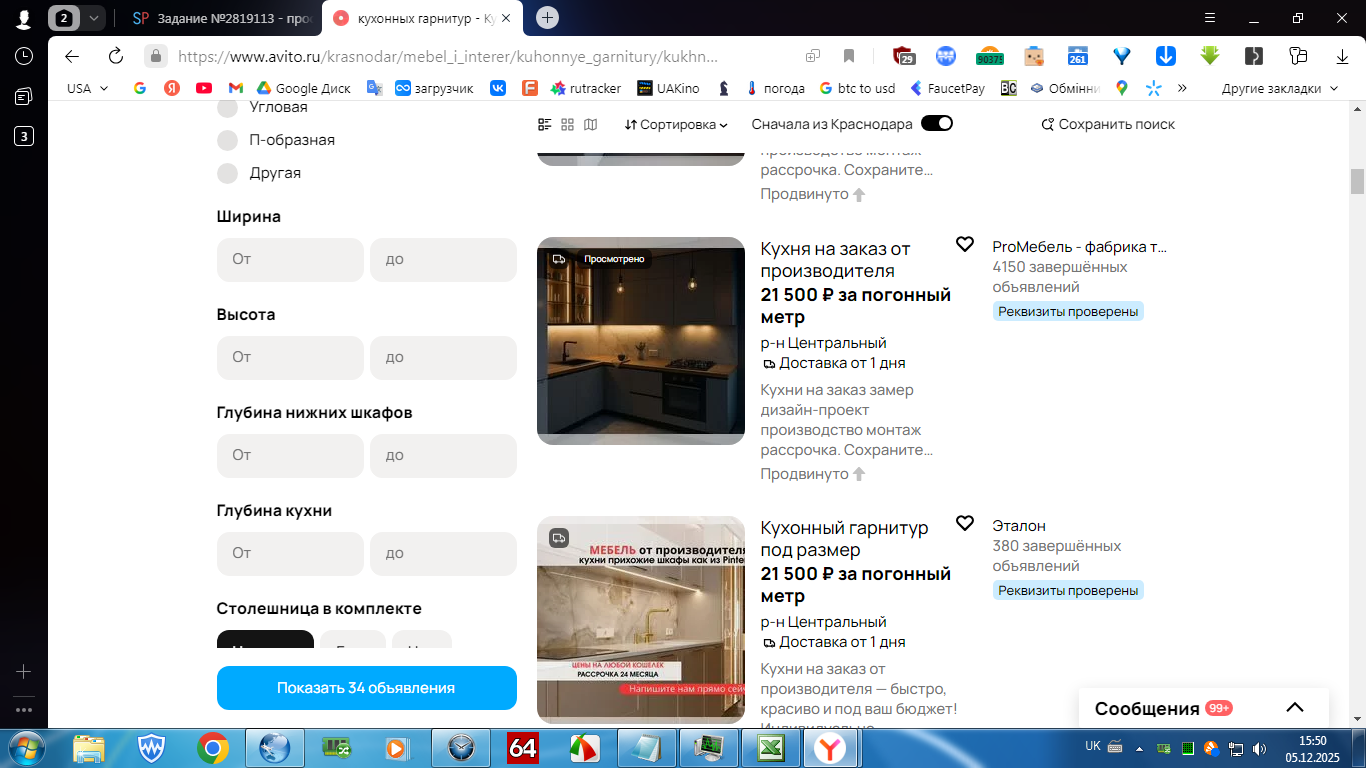Select the Угловая shape radio option
Image resolution: width=1366 pixels, height=768 pixels.
coord(228,107)
